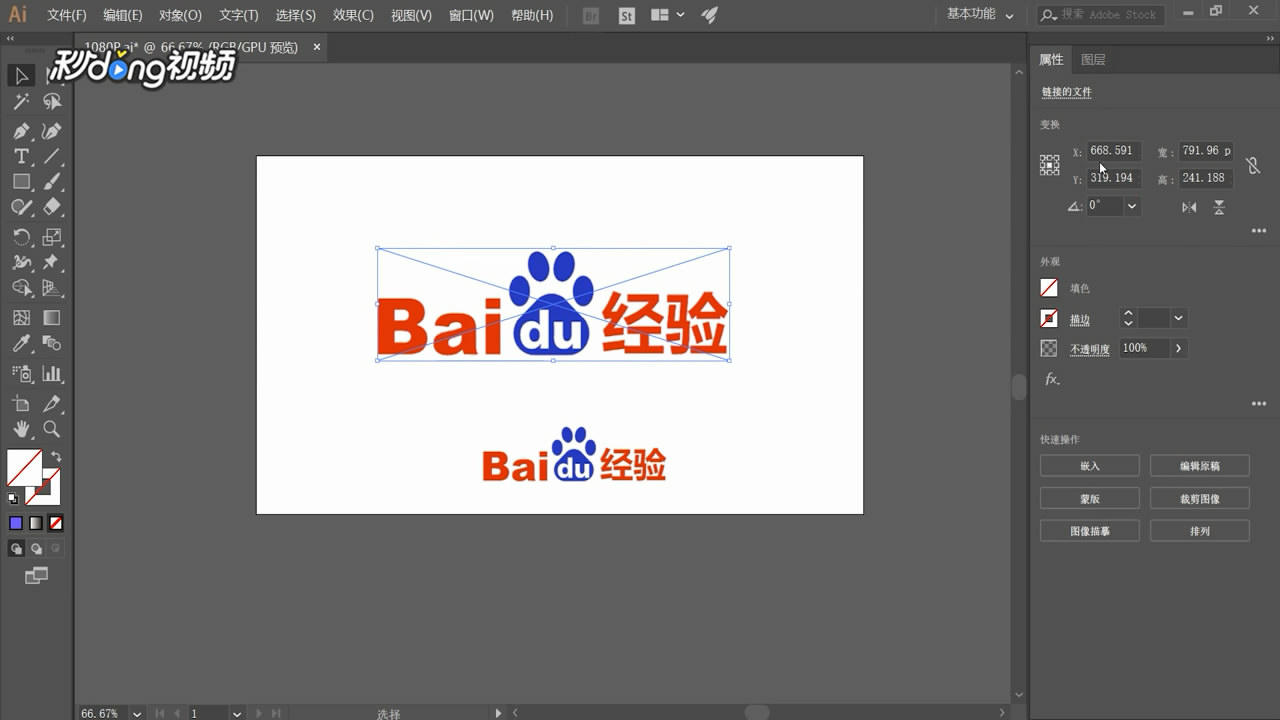Select the Lasso tool
1280x720 pixels.
click(52, 101)
